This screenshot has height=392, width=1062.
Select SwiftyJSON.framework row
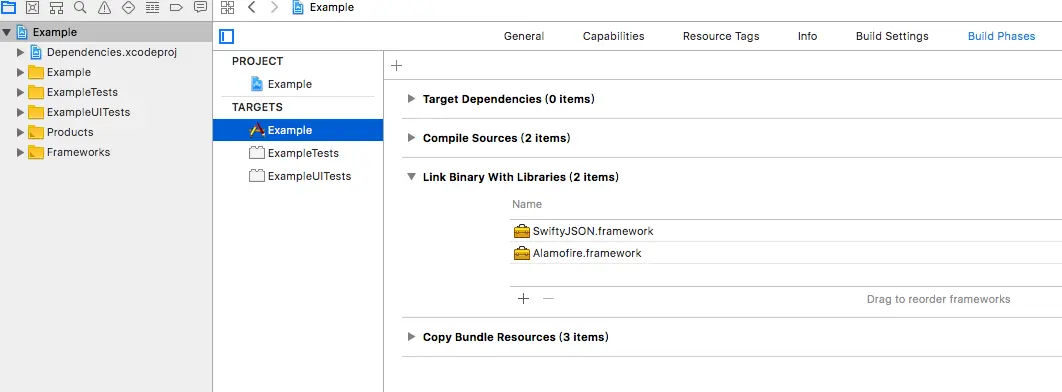pos(786,231)
